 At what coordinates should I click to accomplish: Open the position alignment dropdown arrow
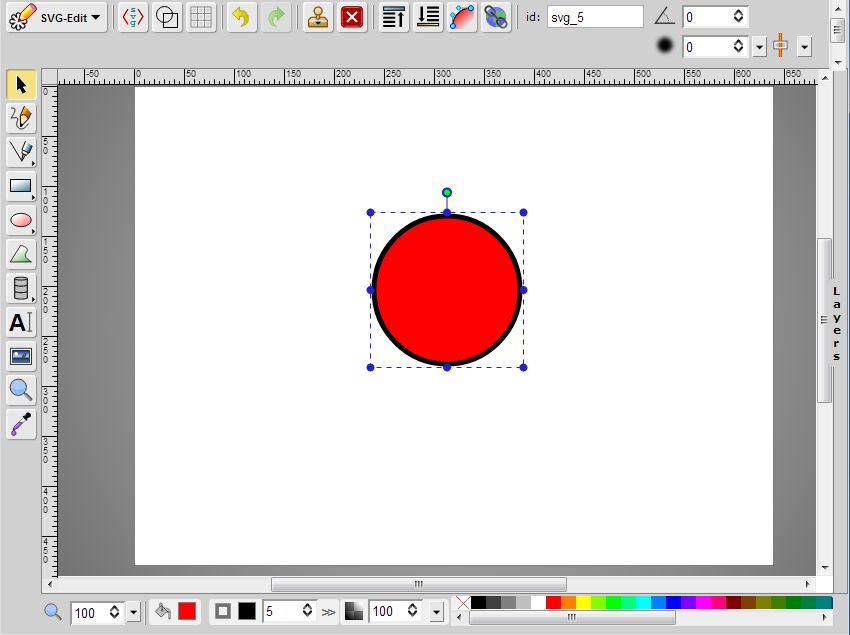click(x=804, y=47)
